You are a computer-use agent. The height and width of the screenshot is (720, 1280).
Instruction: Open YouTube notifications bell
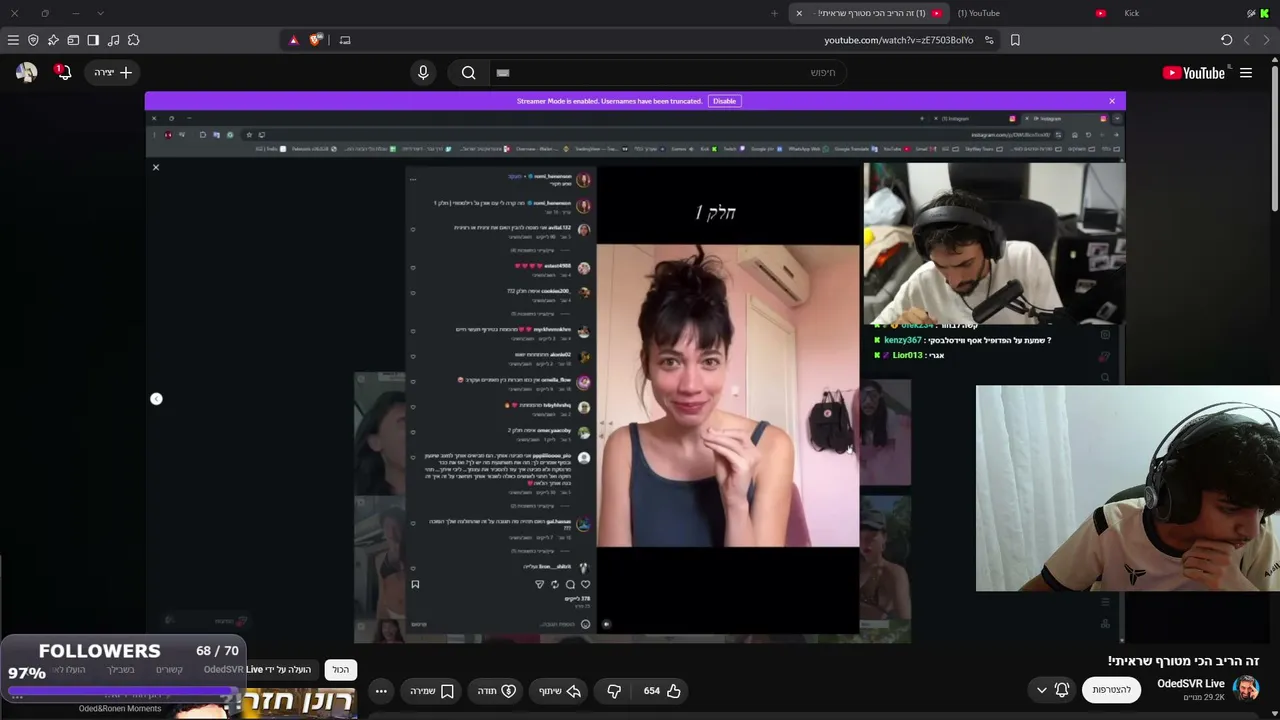63,72
